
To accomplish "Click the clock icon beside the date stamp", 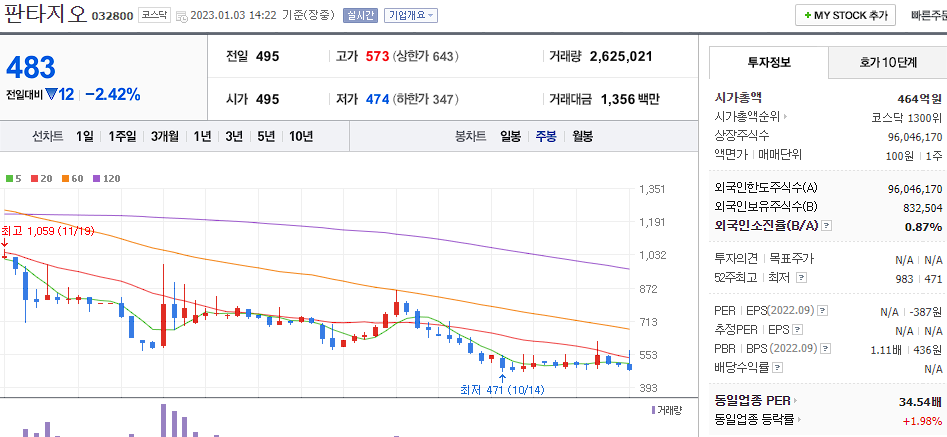I will tap(181, 17).
